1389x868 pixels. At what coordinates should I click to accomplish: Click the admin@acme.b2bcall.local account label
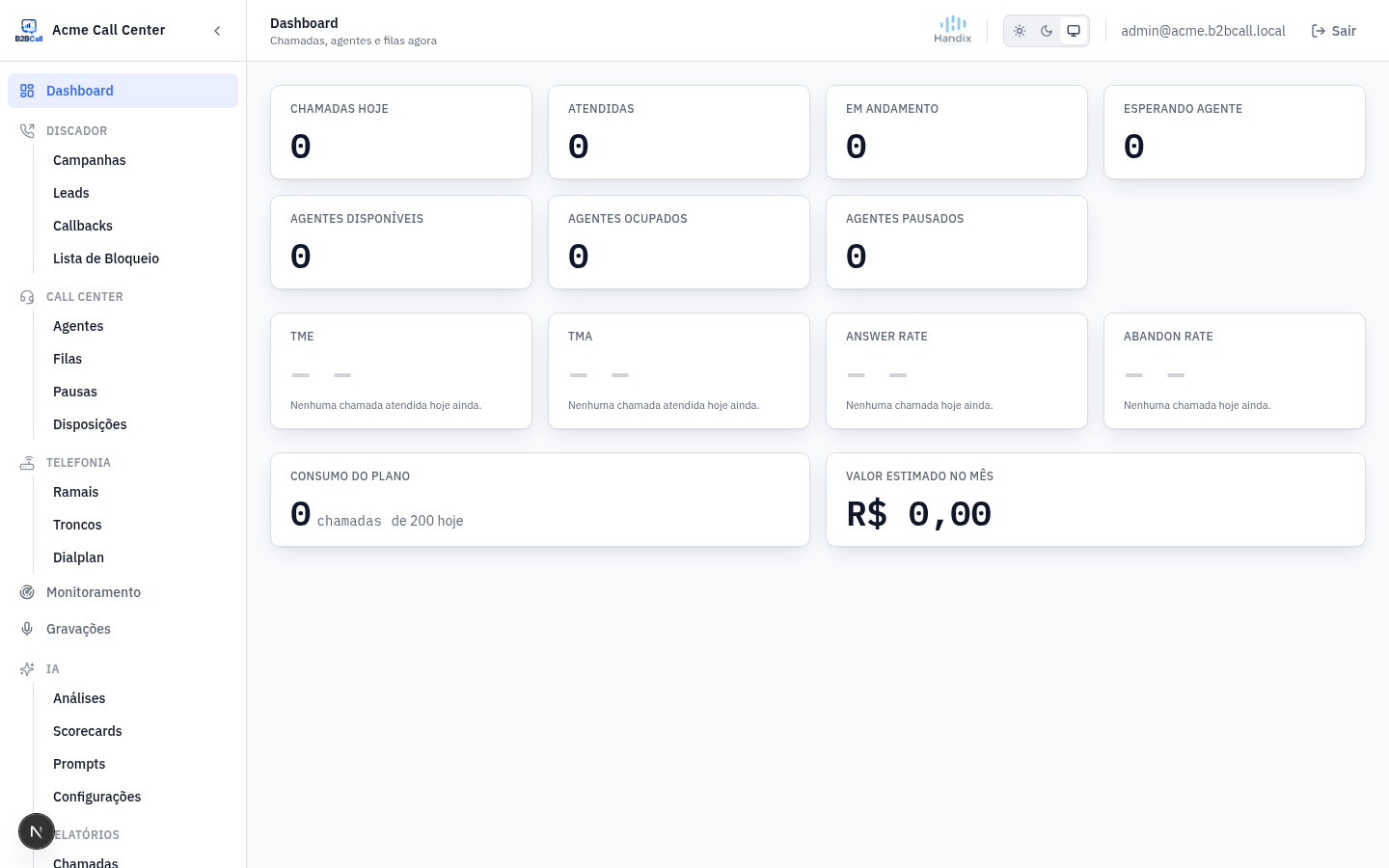1203,31
